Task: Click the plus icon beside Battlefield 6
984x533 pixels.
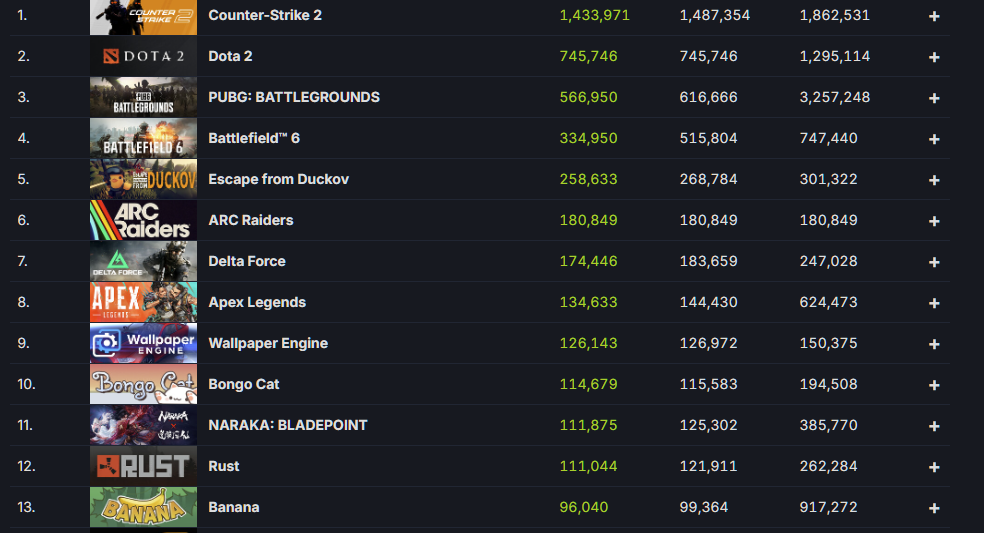Action: 934,139
